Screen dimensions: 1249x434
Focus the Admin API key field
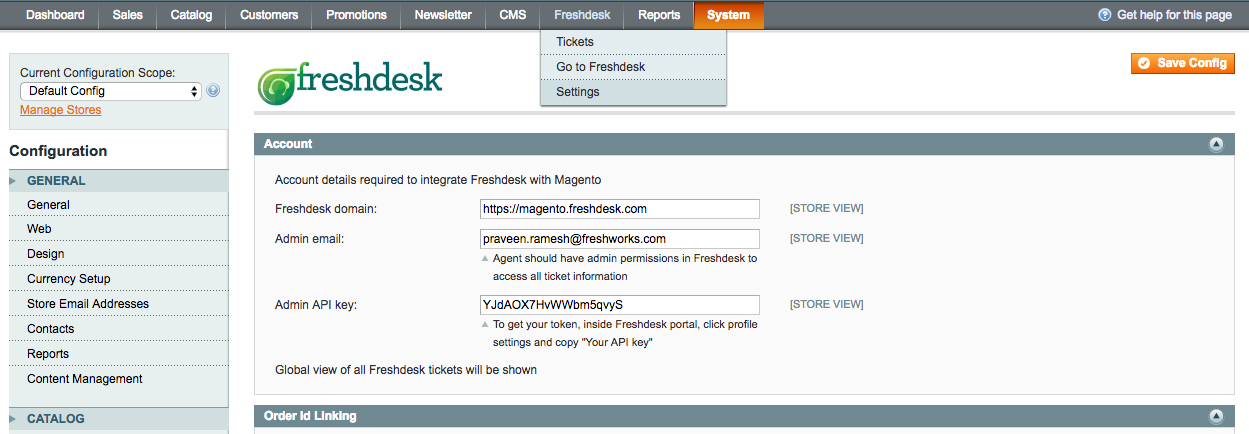click(x=619, y=305)
